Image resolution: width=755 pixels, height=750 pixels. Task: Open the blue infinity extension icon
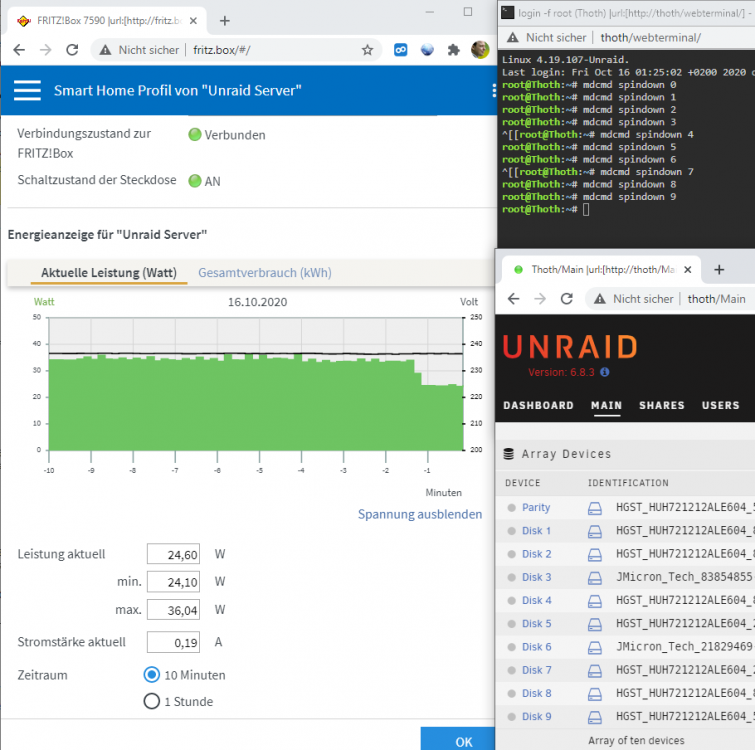(x=400, y=50)
